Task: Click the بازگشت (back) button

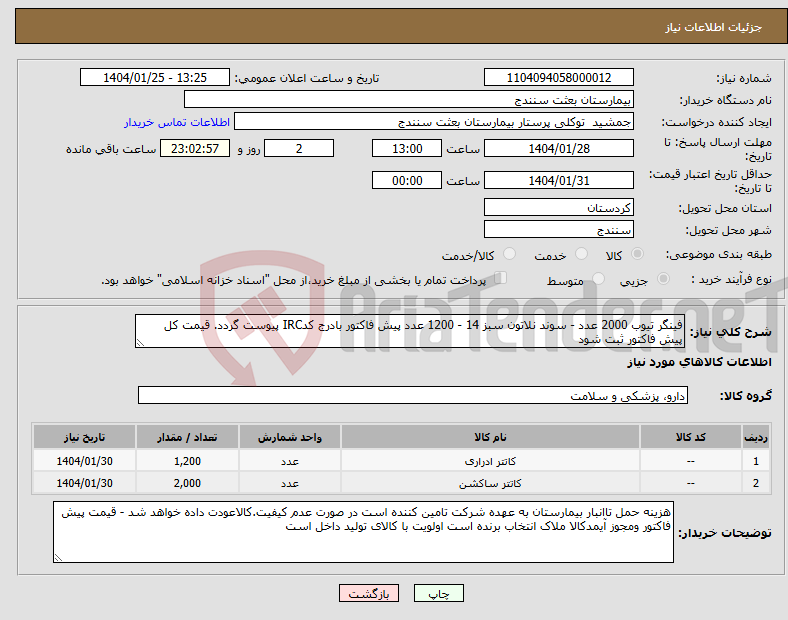Action: [369, 593]
